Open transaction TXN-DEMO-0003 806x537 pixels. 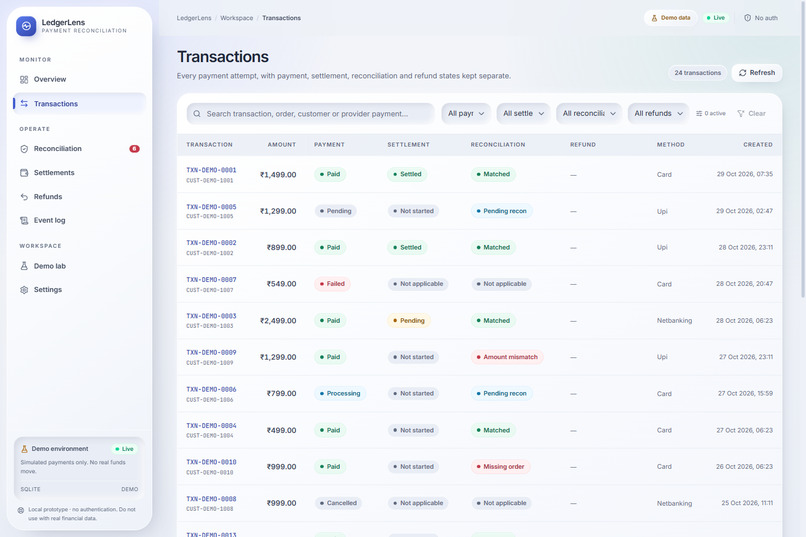click(x=211, y=316)
